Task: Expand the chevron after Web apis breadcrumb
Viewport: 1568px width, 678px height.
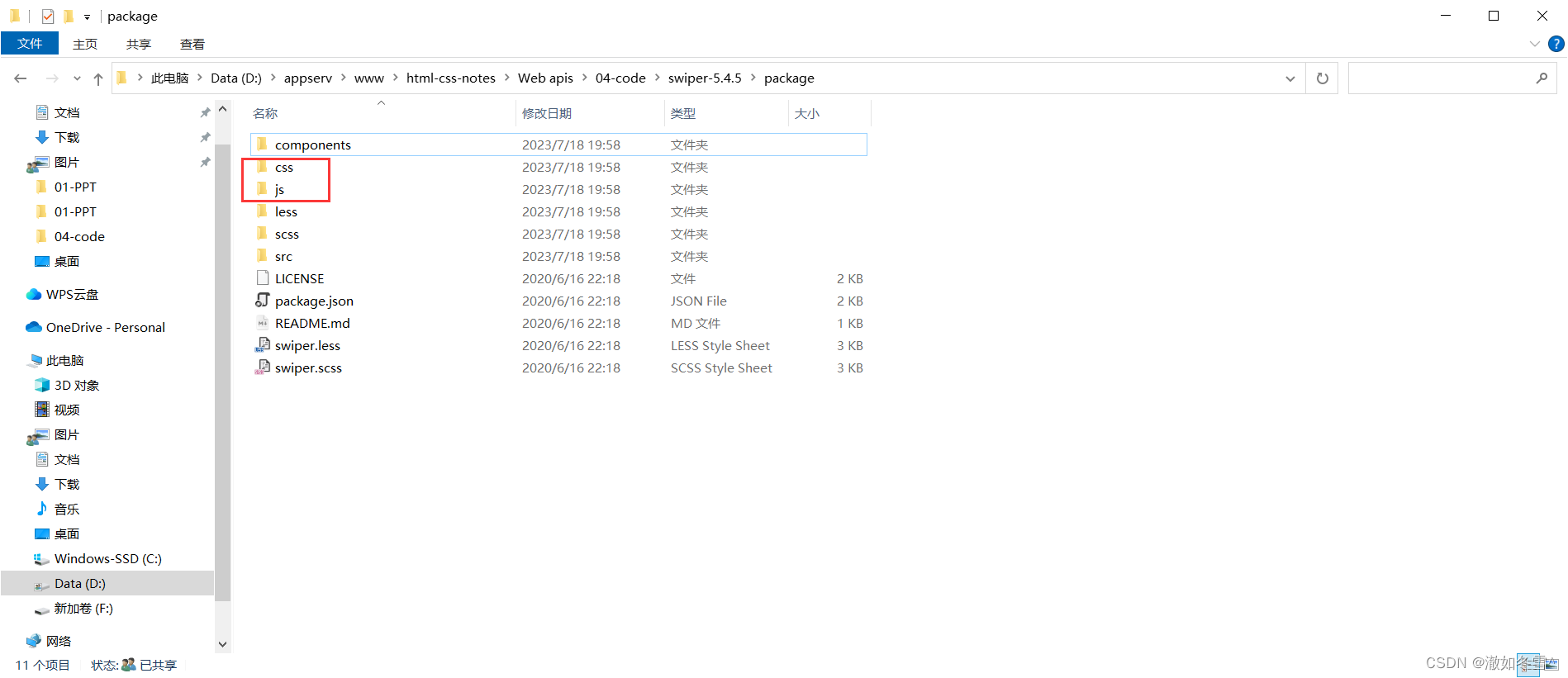Action: [x=584, y=78]
